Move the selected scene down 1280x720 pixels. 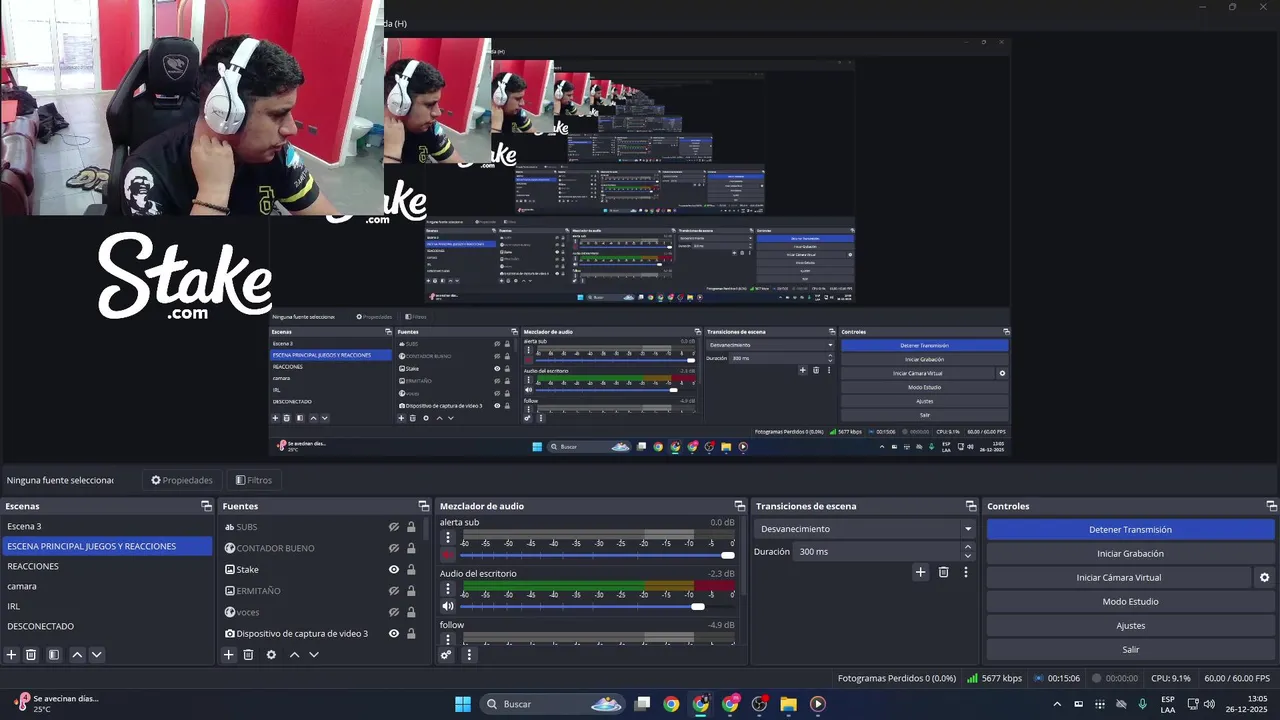coord(96,655)
